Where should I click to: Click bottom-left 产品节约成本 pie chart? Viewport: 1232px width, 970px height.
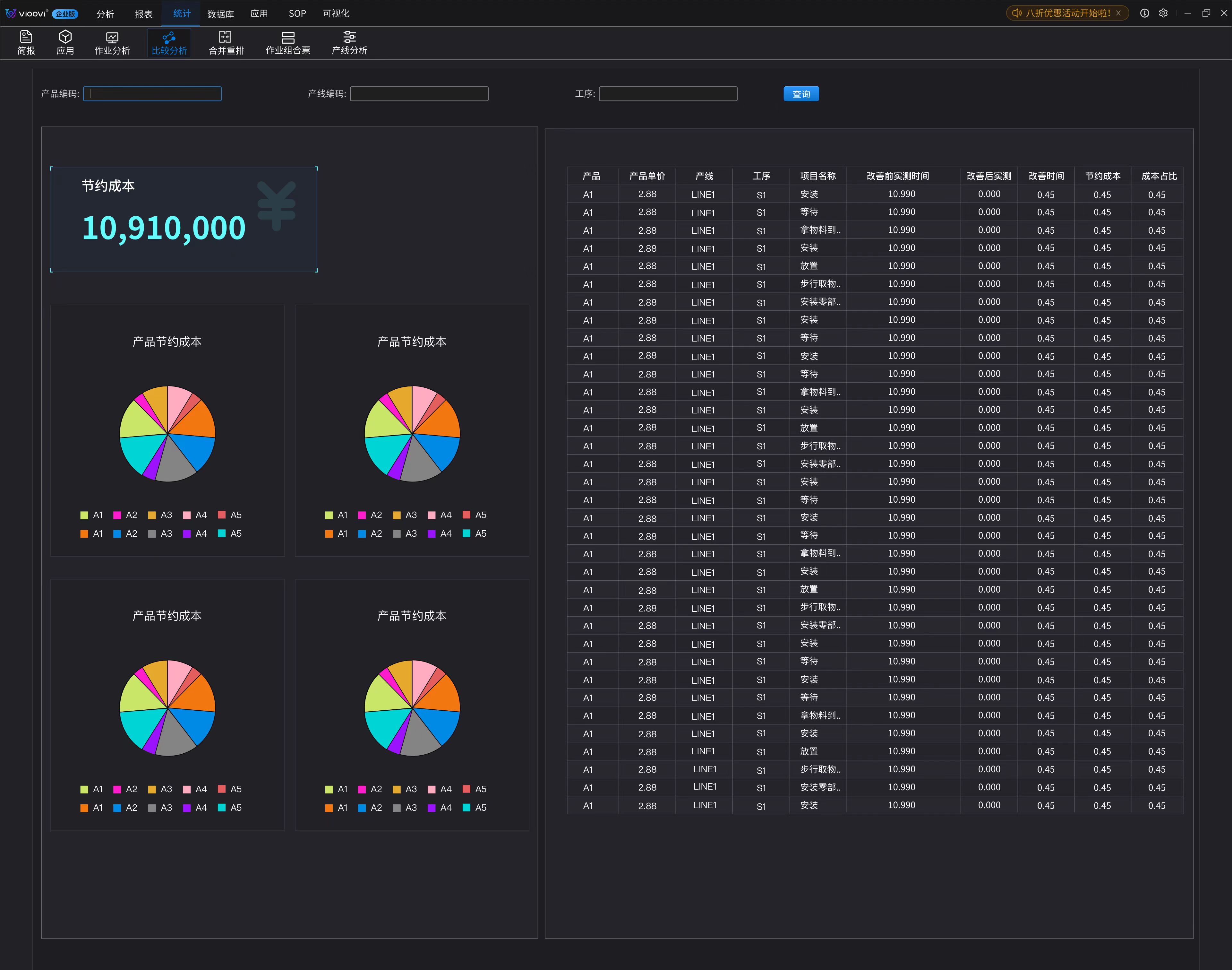coord(167,708)
